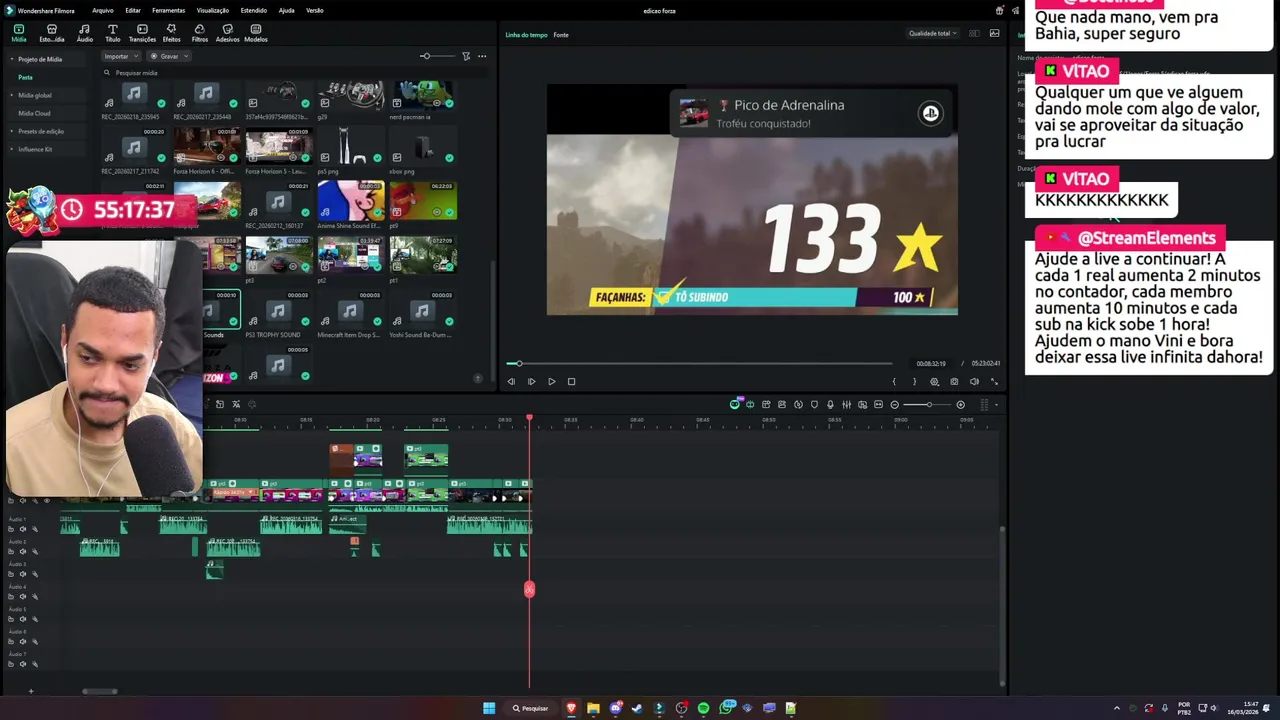Open the AI assistant timeline icon
This screenshot has width=1280, height=720.
[x=735, y=404]
